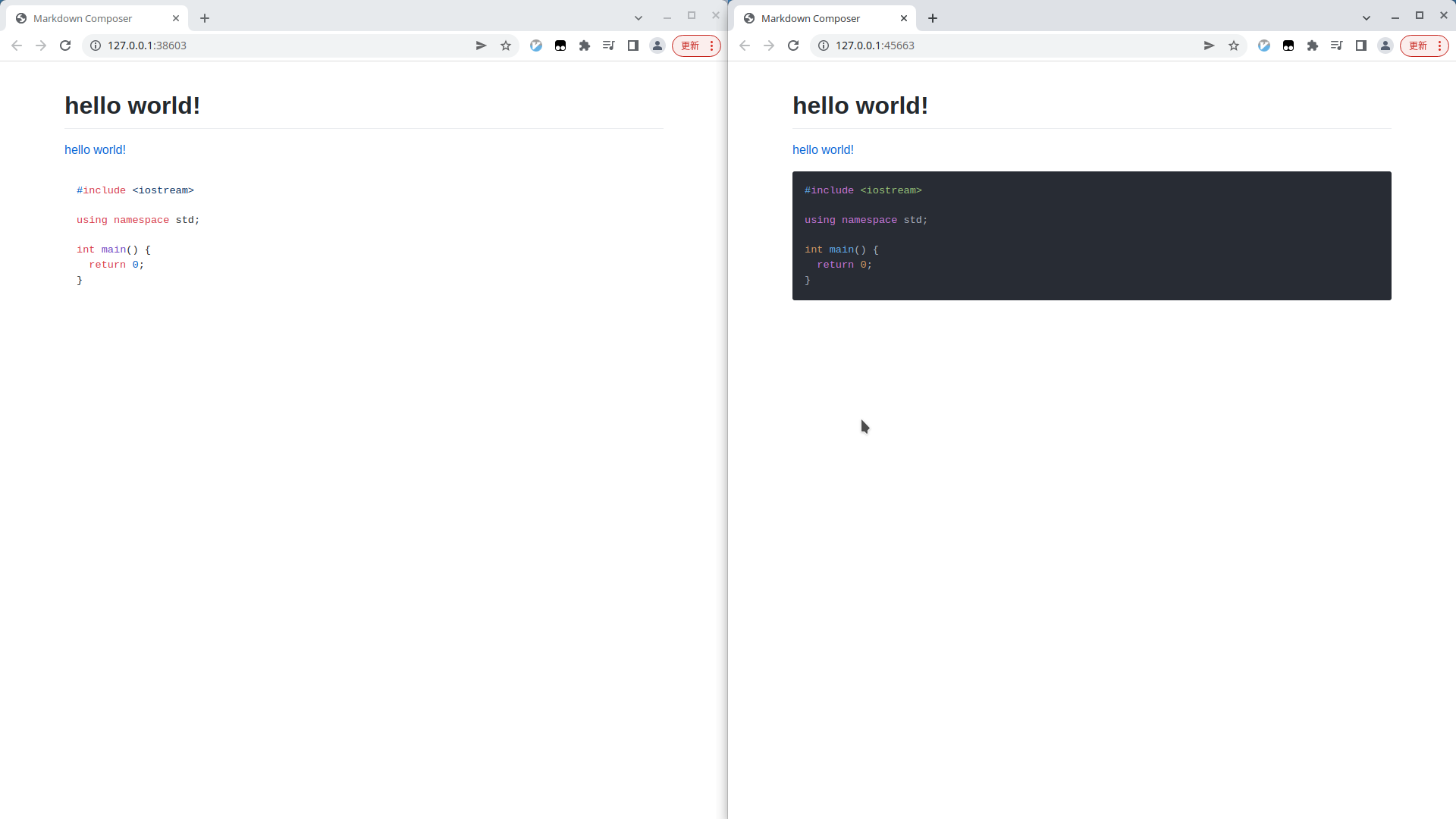Open profile avatar in left window

(657, 45)
